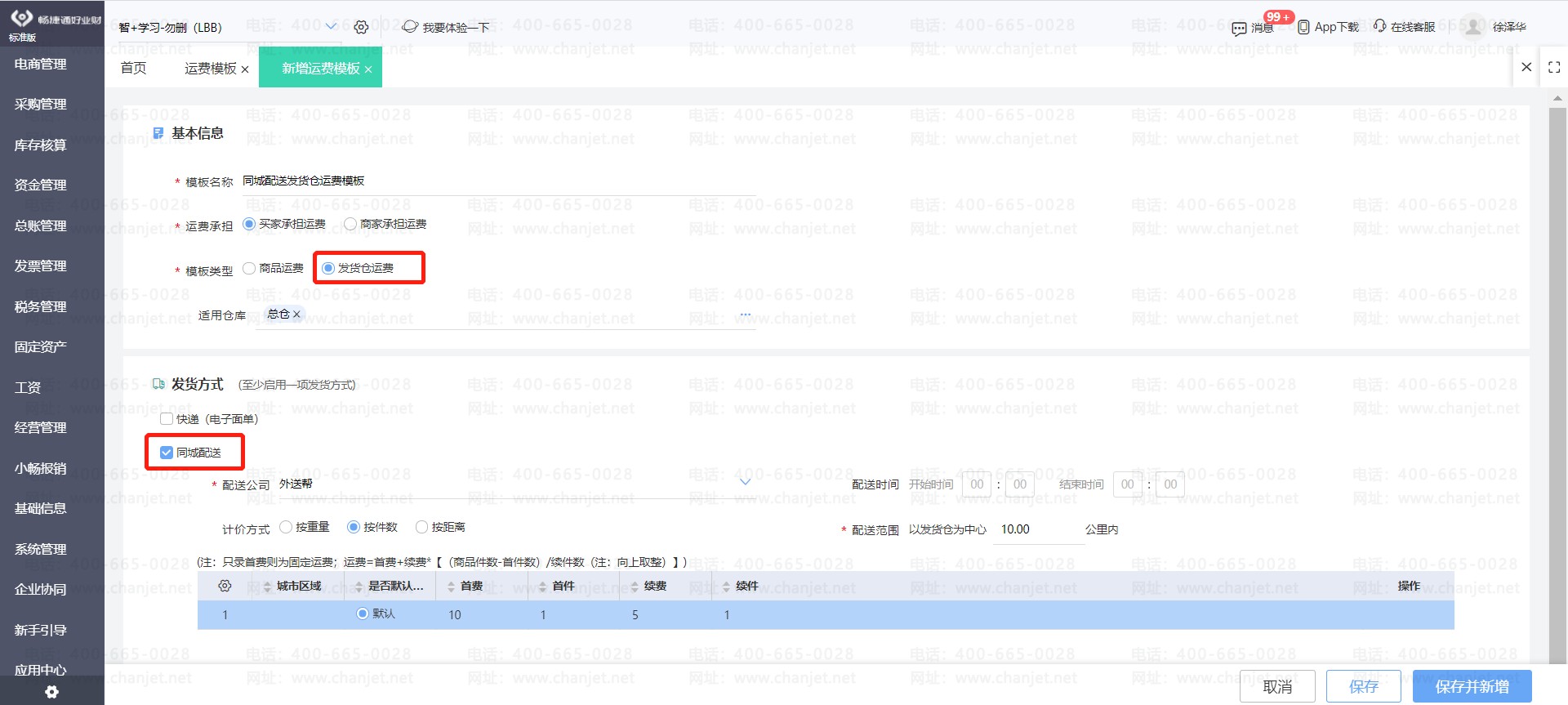Click the App下载 phone icon
1568x705 pixels.
1303,27
